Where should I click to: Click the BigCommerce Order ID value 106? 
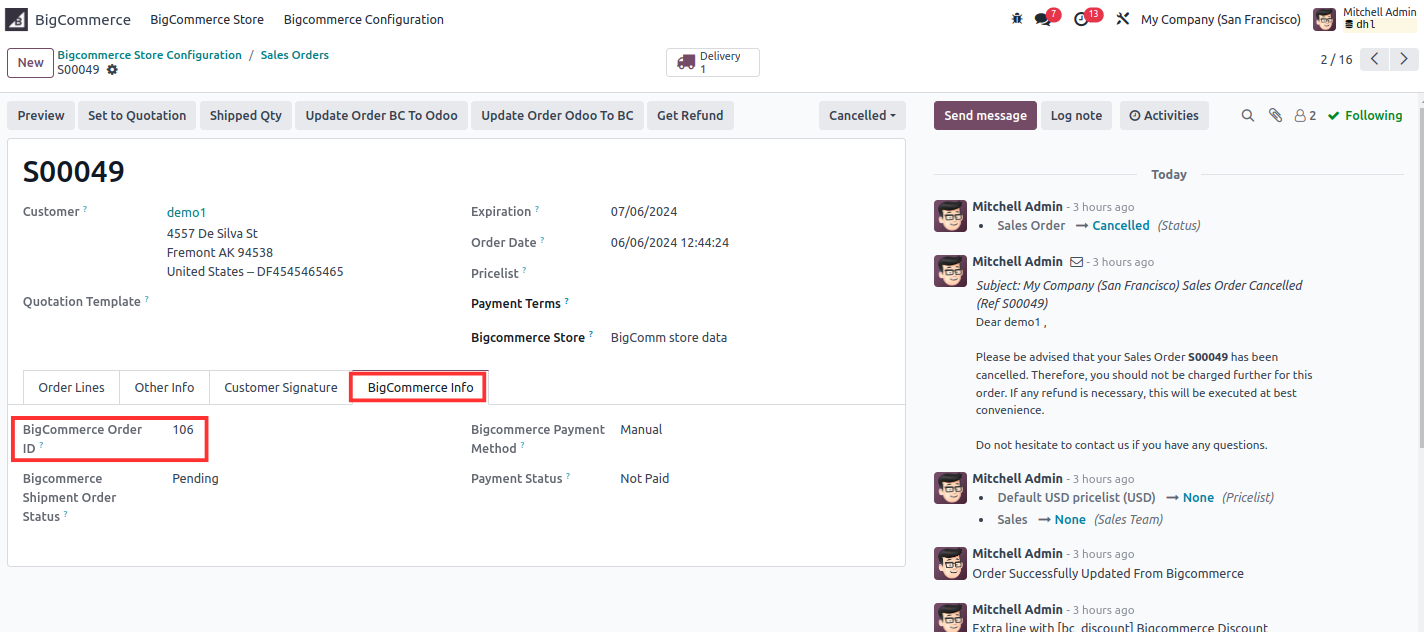tap(183, 430)
